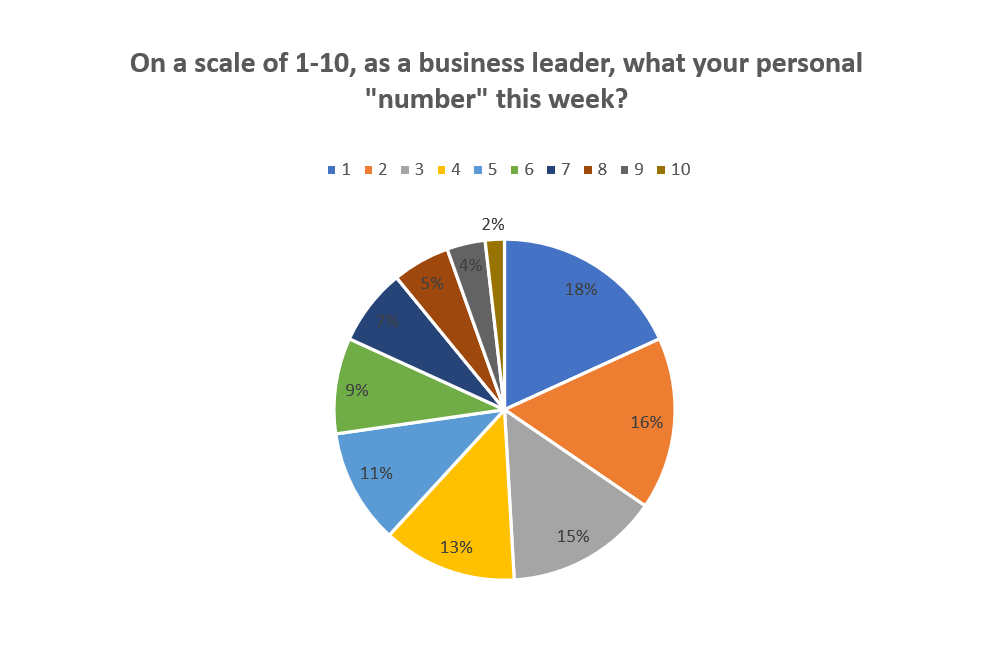The width and height of the screenshot is (1008, 648).
Task: Click the green legend swatch for 6
Action: [x=514, y=170]
